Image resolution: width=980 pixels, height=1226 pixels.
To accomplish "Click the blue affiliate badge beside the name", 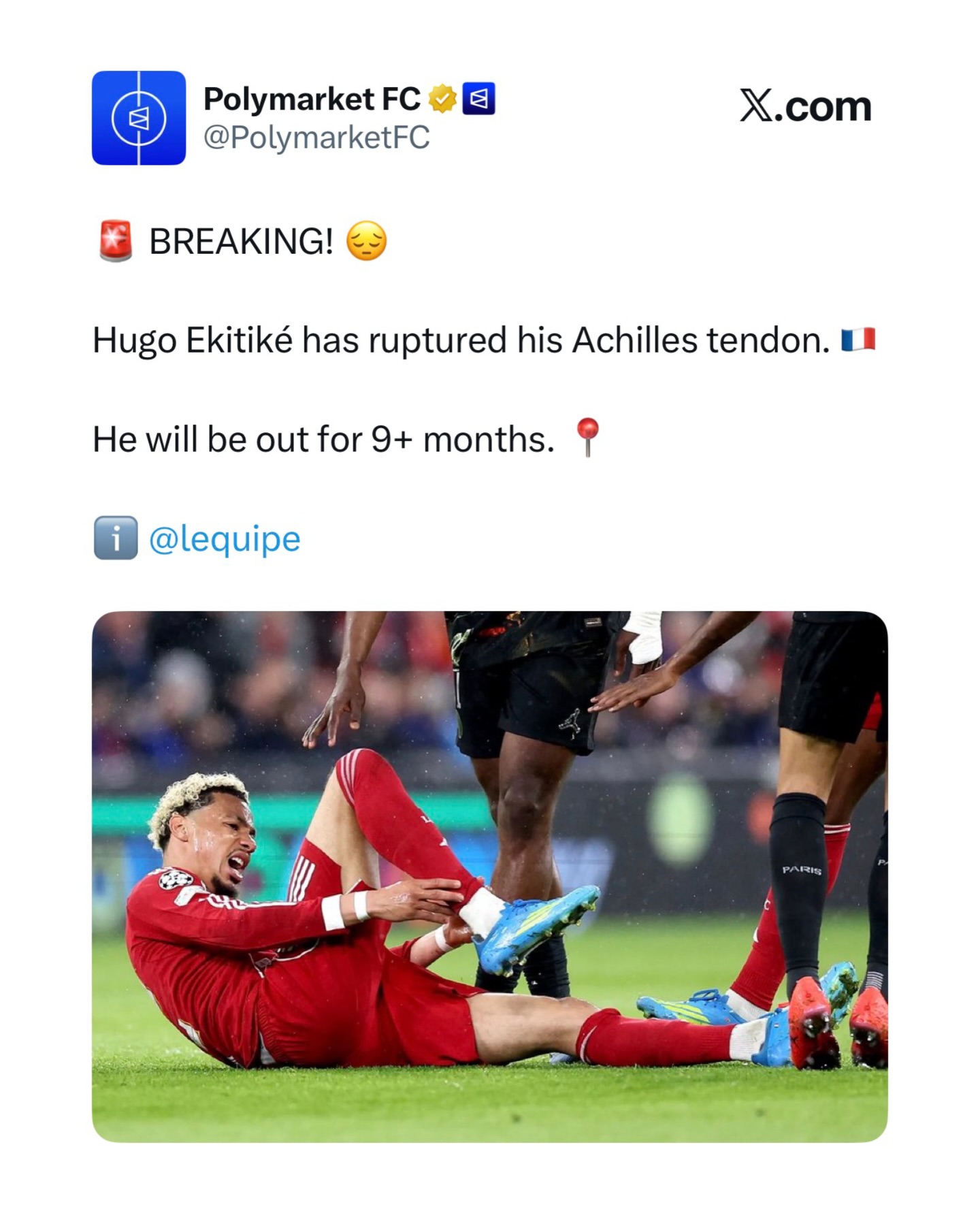I will (478, 99).
